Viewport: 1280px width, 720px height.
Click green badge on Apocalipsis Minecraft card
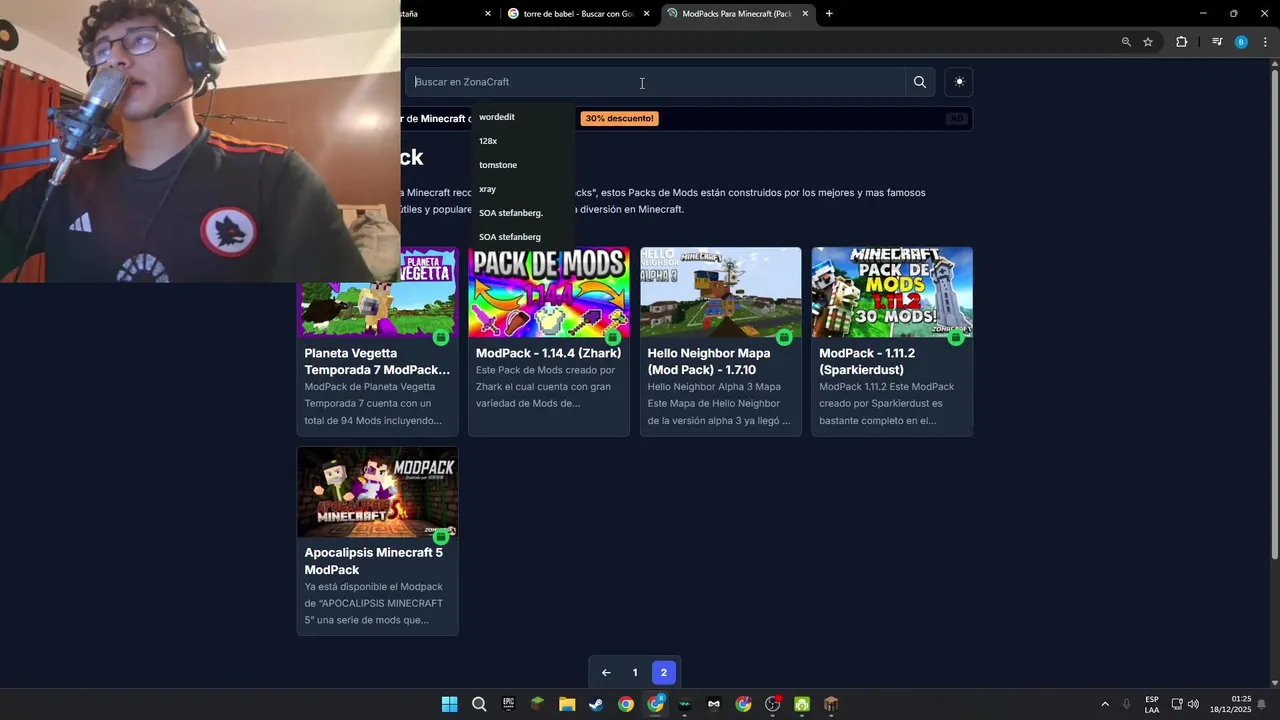click(x=441, y=537)
